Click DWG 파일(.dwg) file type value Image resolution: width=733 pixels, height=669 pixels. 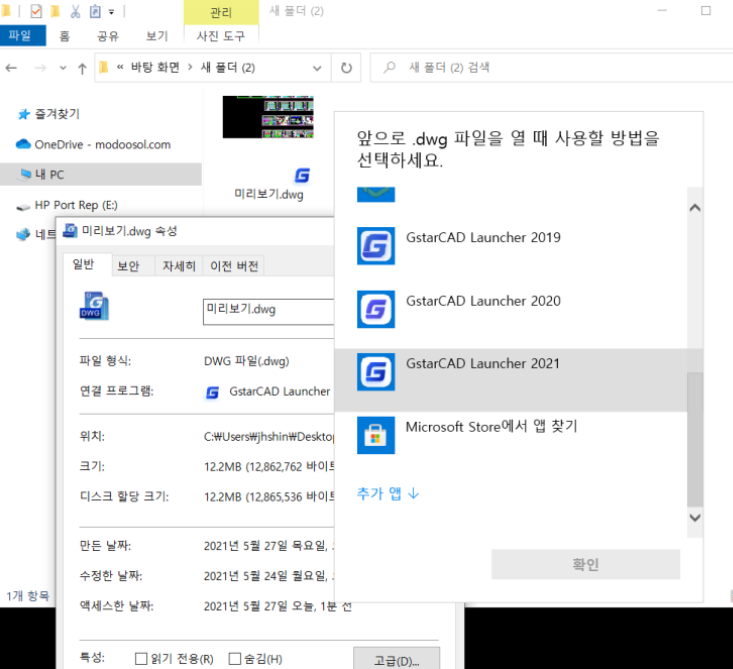click(246, 361)
